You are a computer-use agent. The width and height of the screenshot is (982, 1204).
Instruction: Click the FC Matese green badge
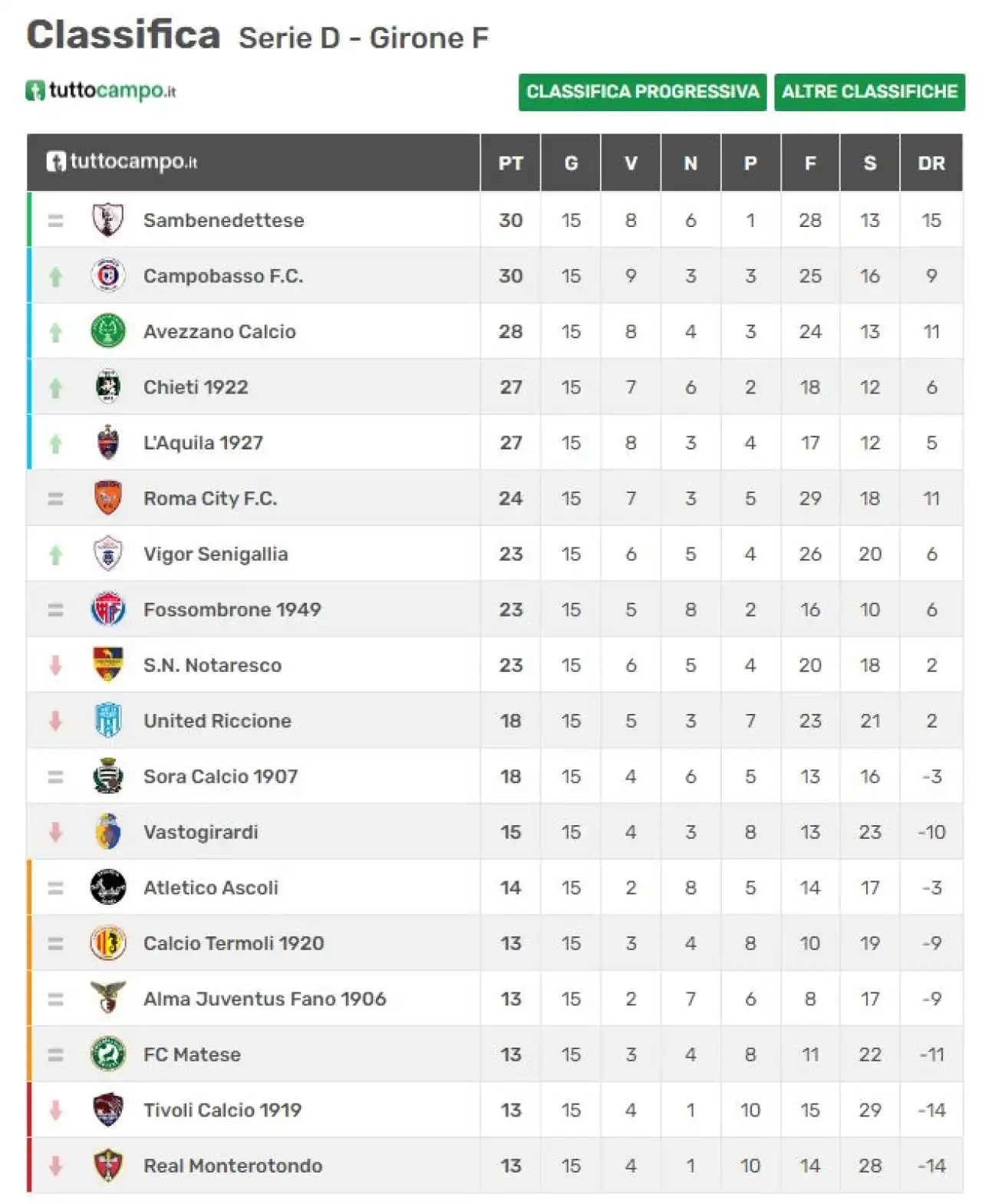click(108, 1054)
